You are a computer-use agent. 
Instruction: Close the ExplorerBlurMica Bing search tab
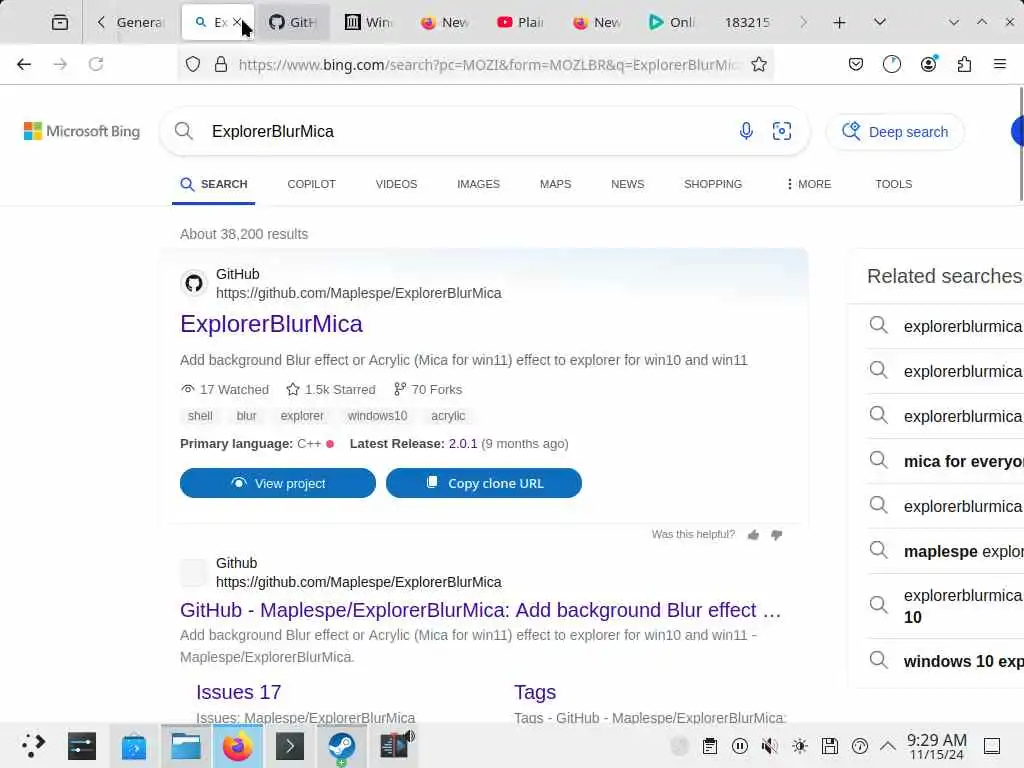pos(238,22)
